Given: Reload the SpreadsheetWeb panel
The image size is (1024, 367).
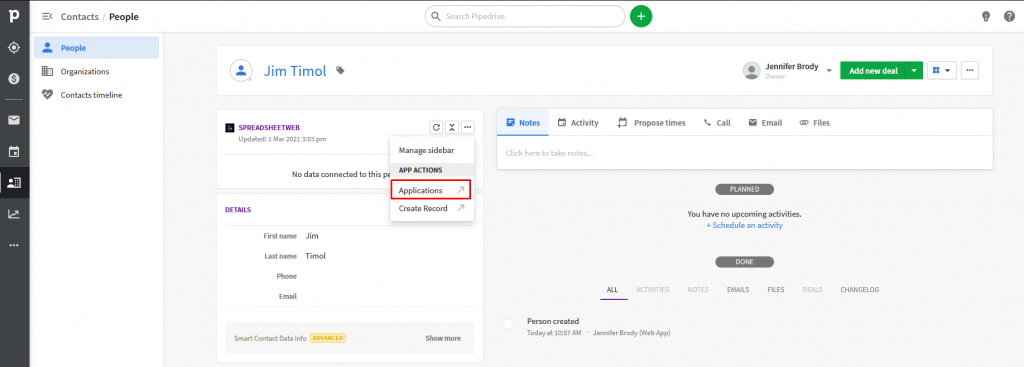Looking at the screenshot, I should pos(436,127).
